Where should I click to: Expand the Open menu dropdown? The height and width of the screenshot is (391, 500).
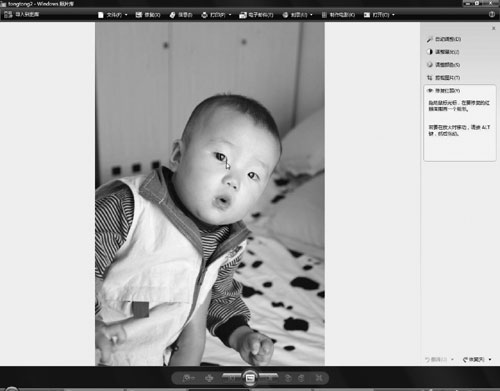point(379,15)
